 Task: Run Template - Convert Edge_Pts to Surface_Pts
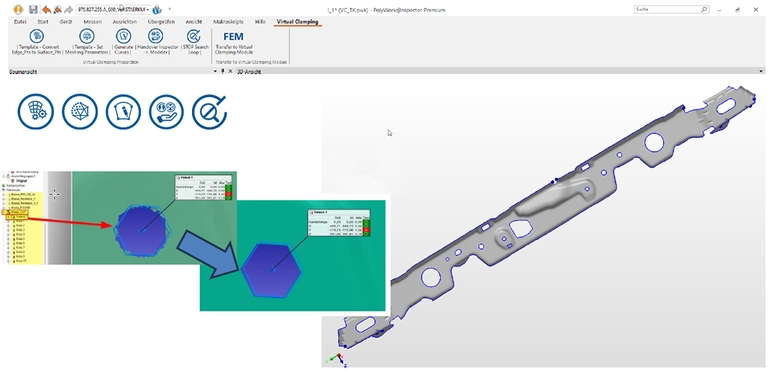37,42
